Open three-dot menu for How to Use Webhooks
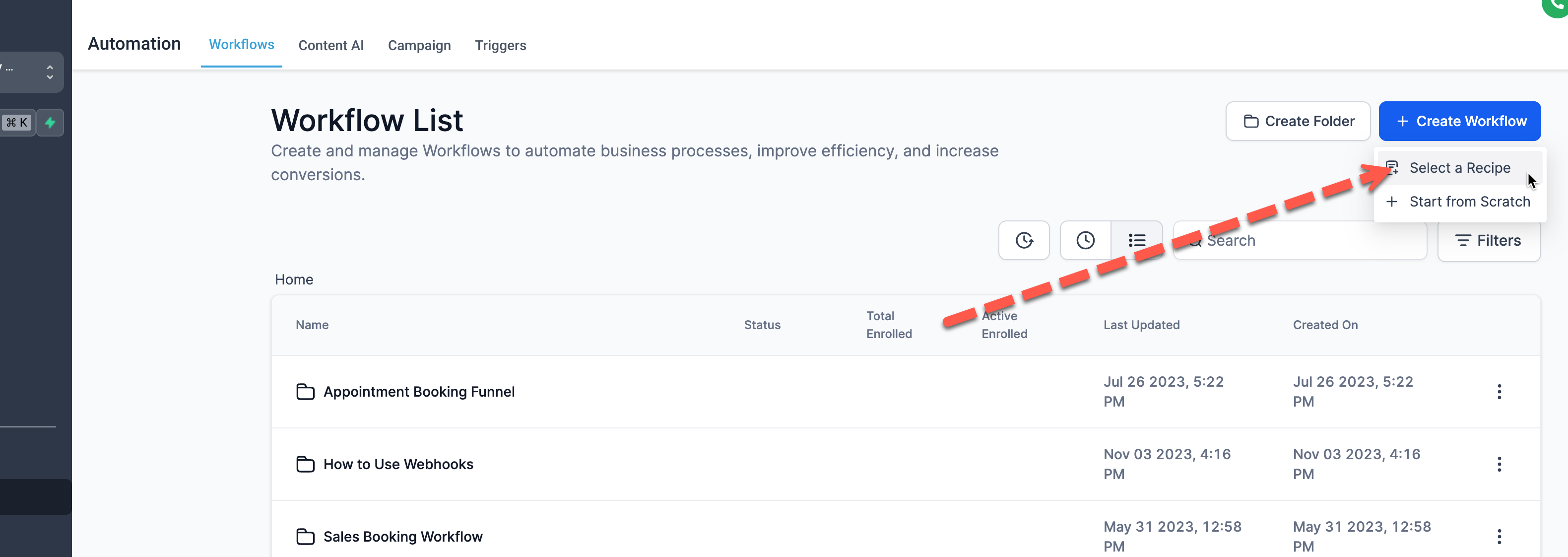The width and height of the screenshot is (1568, 557). click(x=1499, y=464)
